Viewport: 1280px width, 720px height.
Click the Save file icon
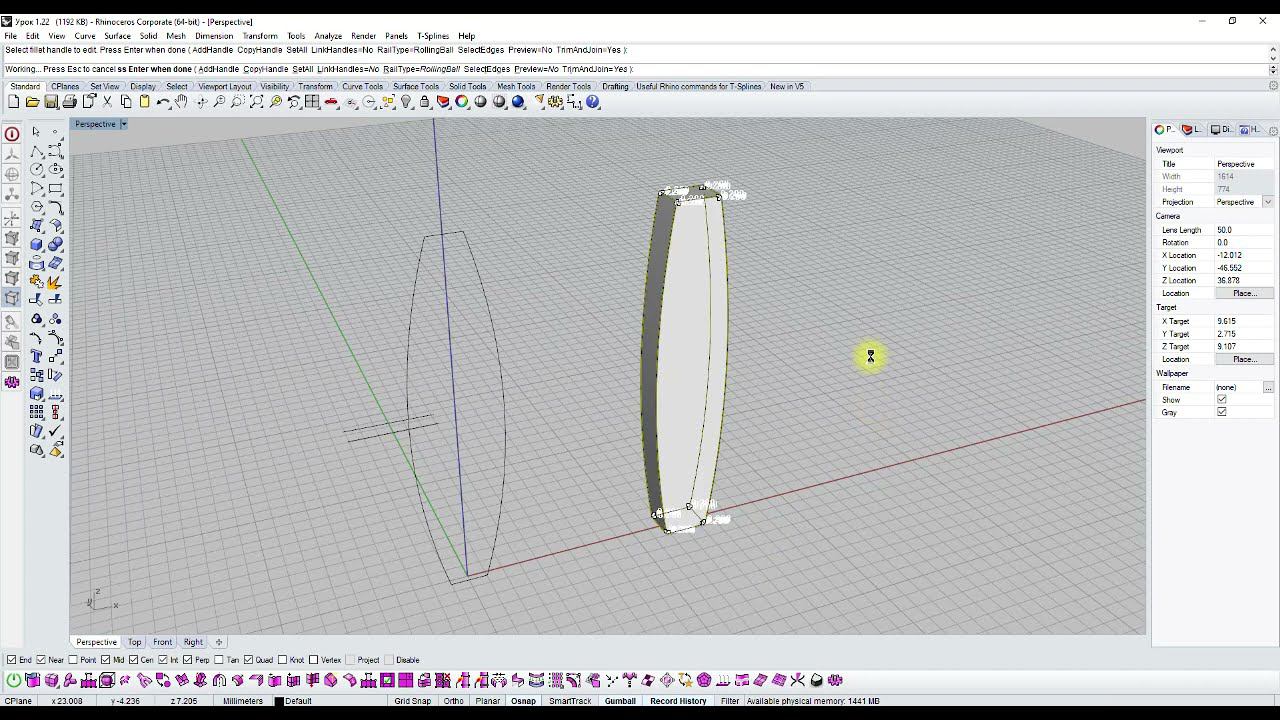(51, 102)
